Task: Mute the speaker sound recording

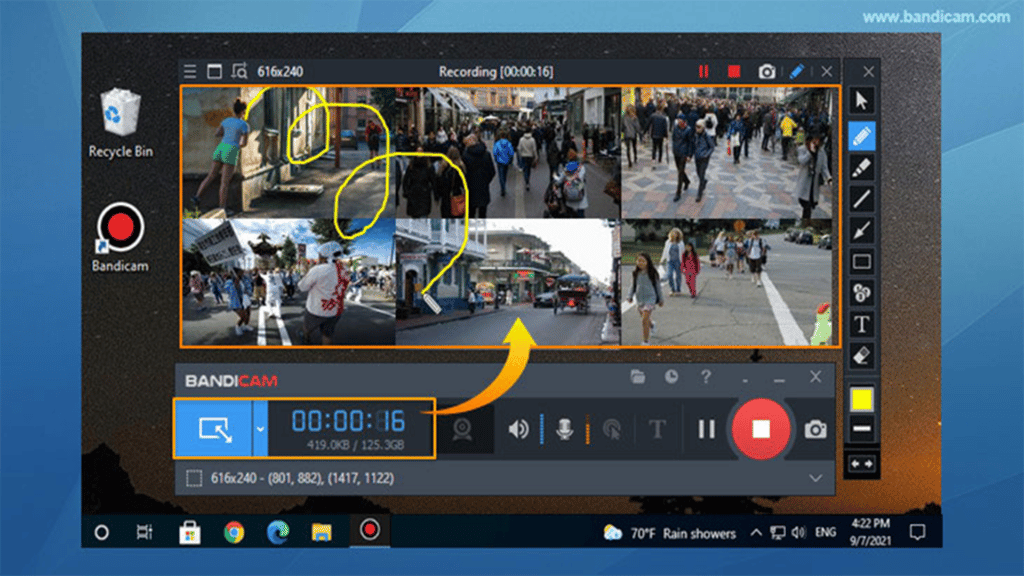Action: click(518, 429)
